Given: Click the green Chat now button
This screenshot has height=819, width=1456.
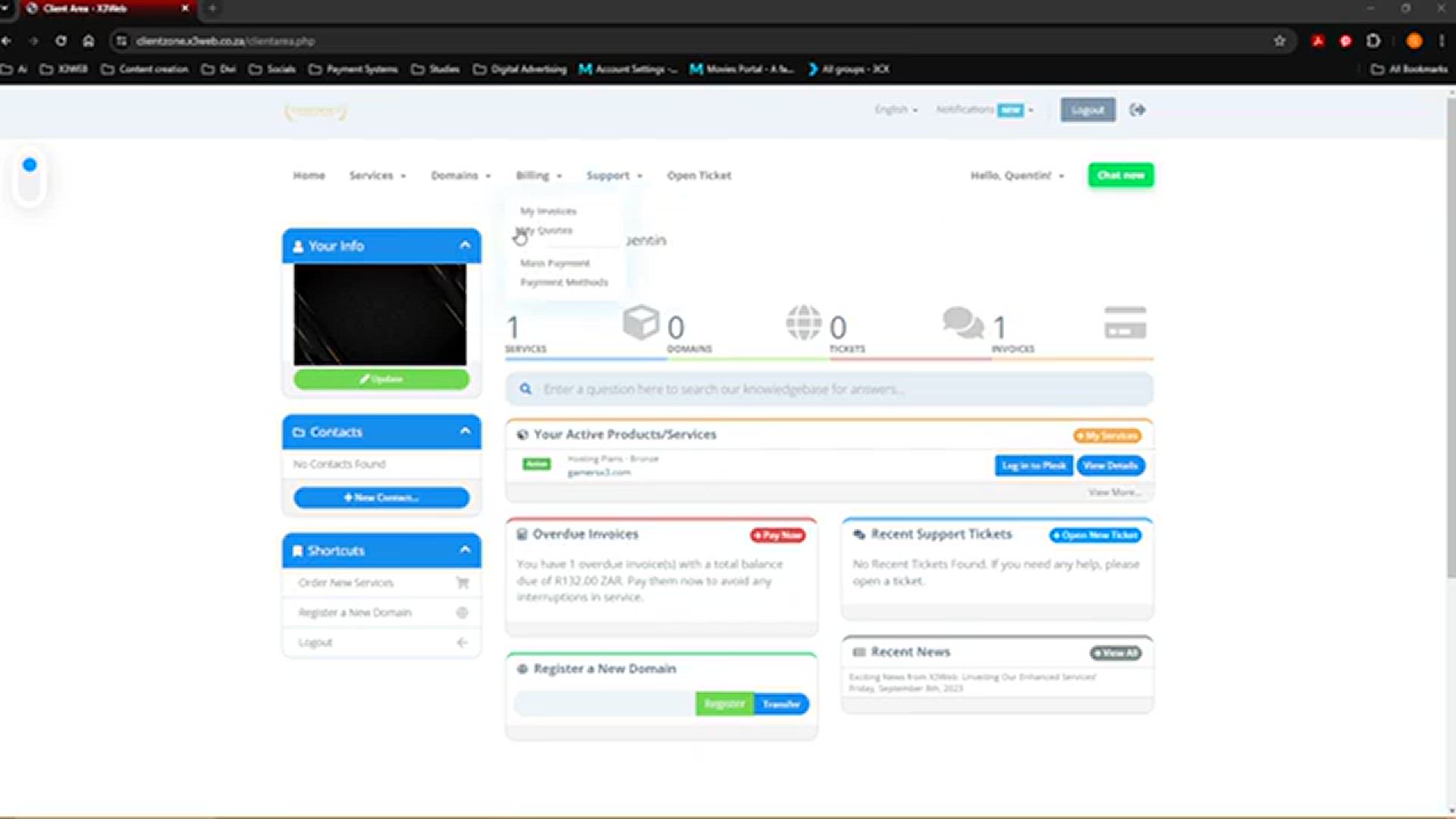Looking at the screenshot, I should 1121,175.
